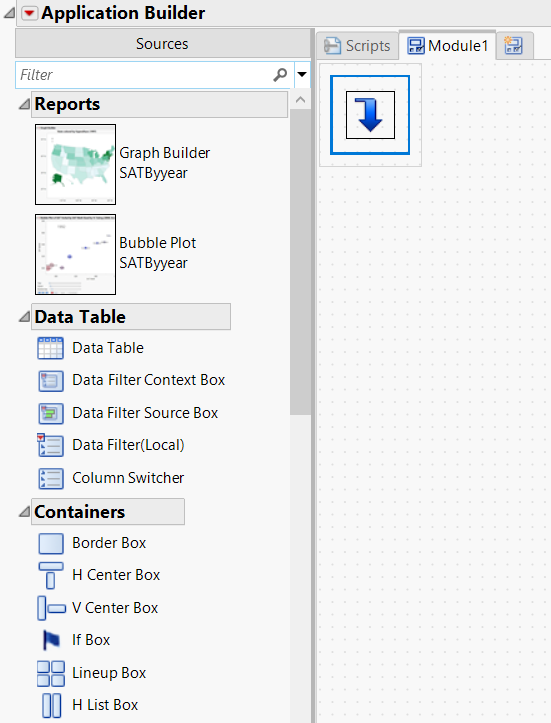Image resolution: width=551 pixels, height=723 pixels.
Task: Select the Data Filter Source Box icon
Action: [x=50, y=413]
